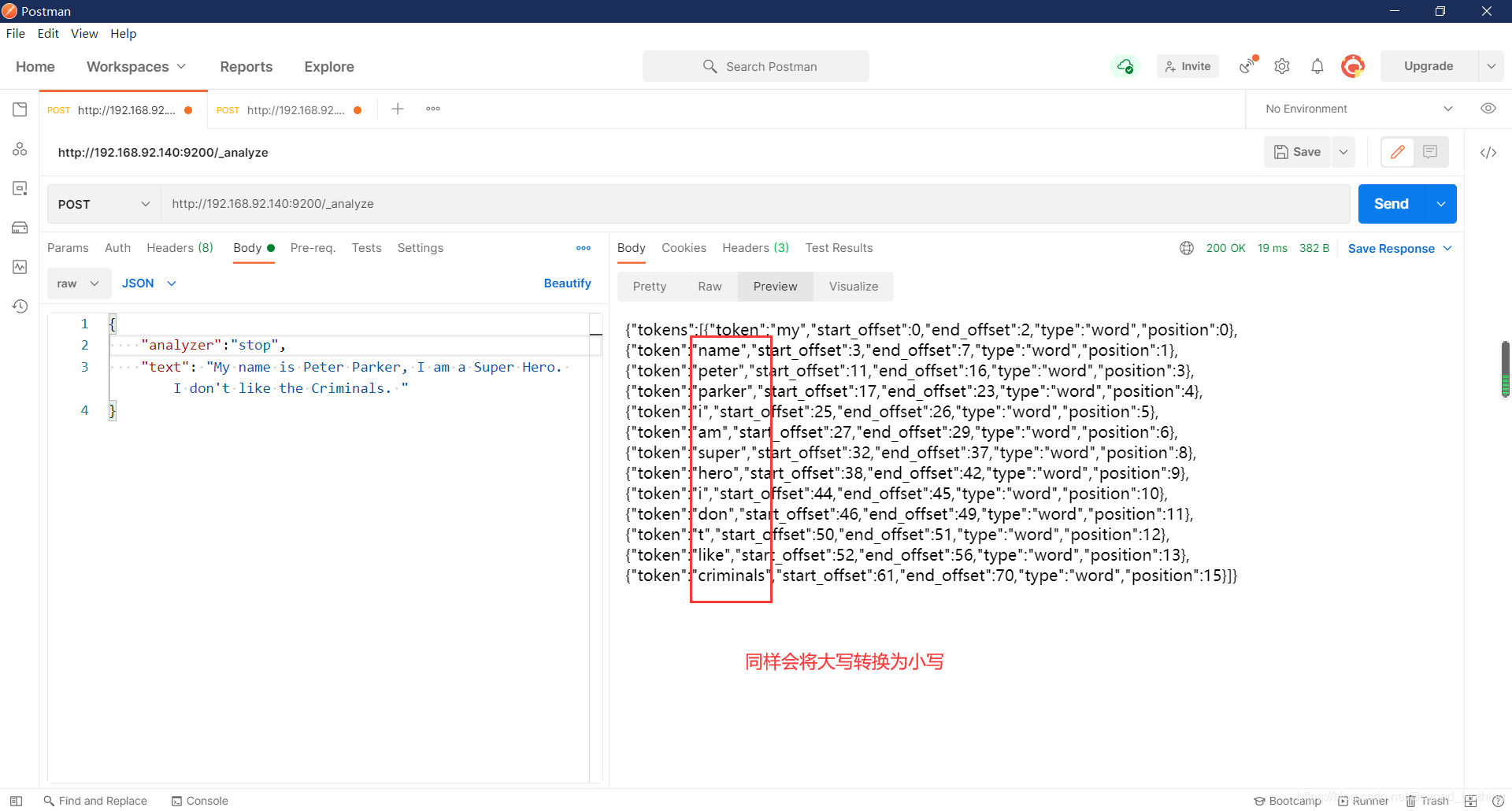Send the POST request

tap(1392, 204)
